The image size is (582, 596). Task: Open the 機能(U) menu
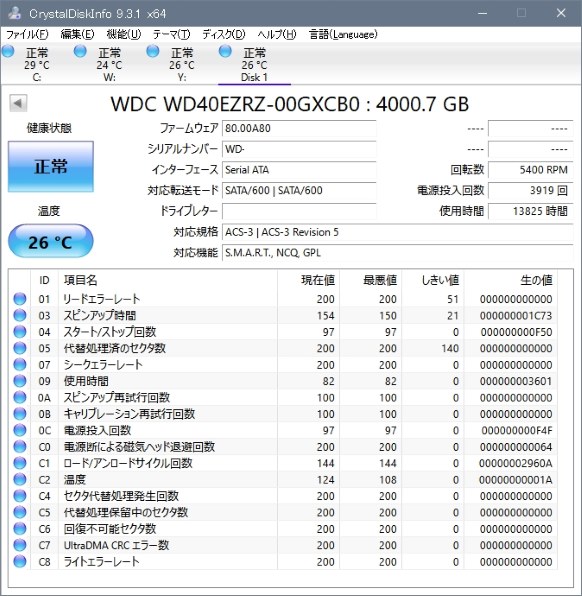point(124,35)
